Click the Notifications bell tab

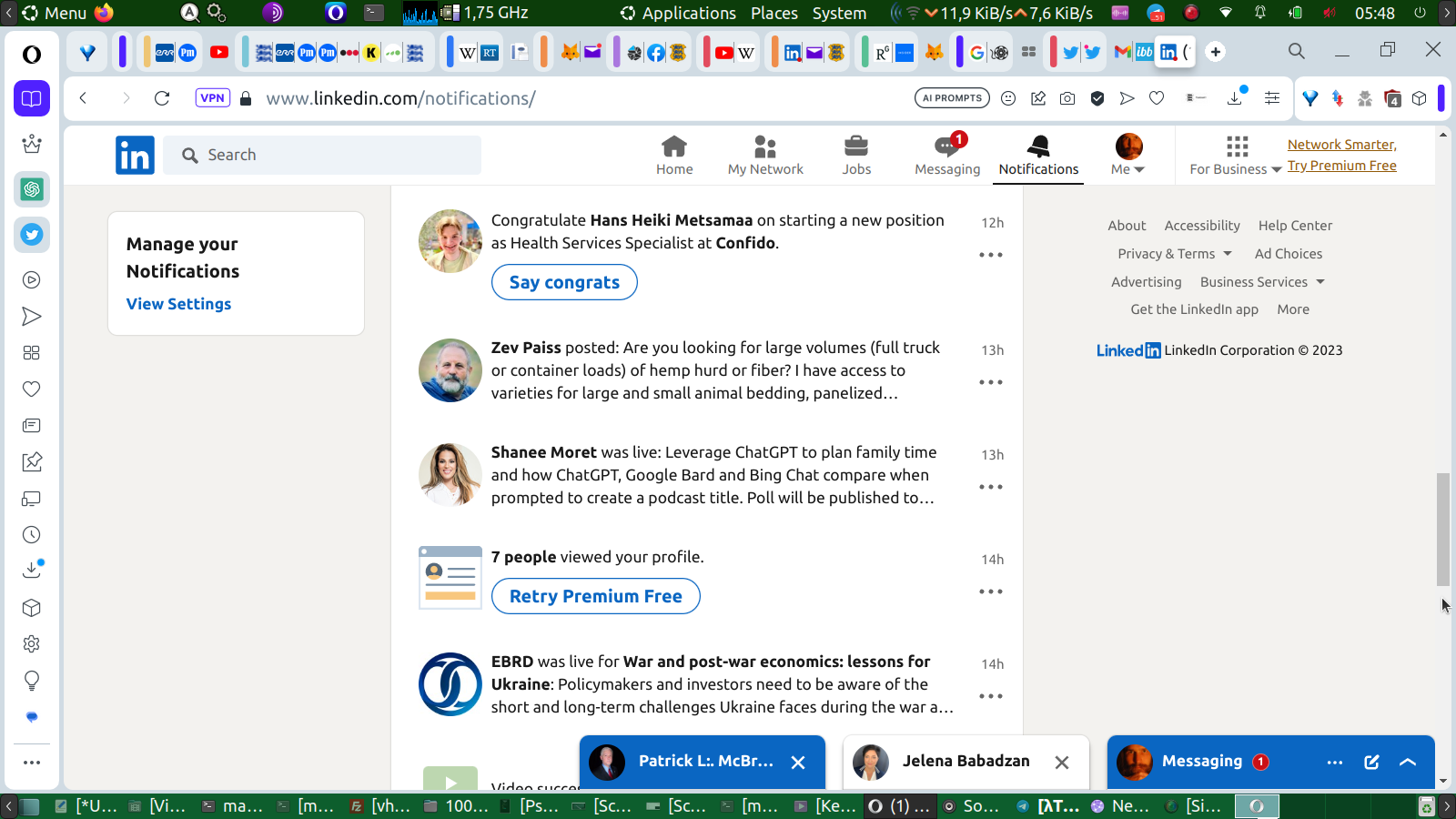coord(1038,156)
